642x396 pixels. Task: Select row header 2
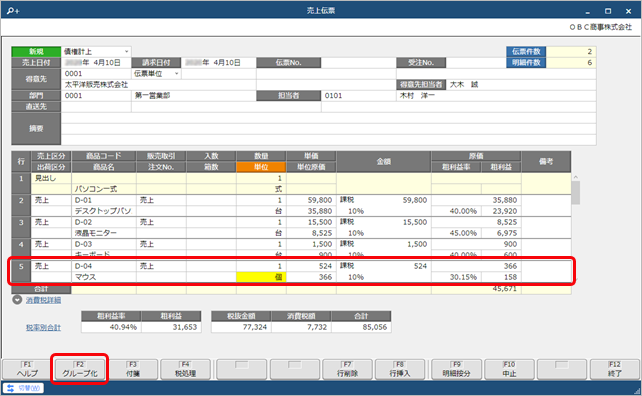(21, 206)
